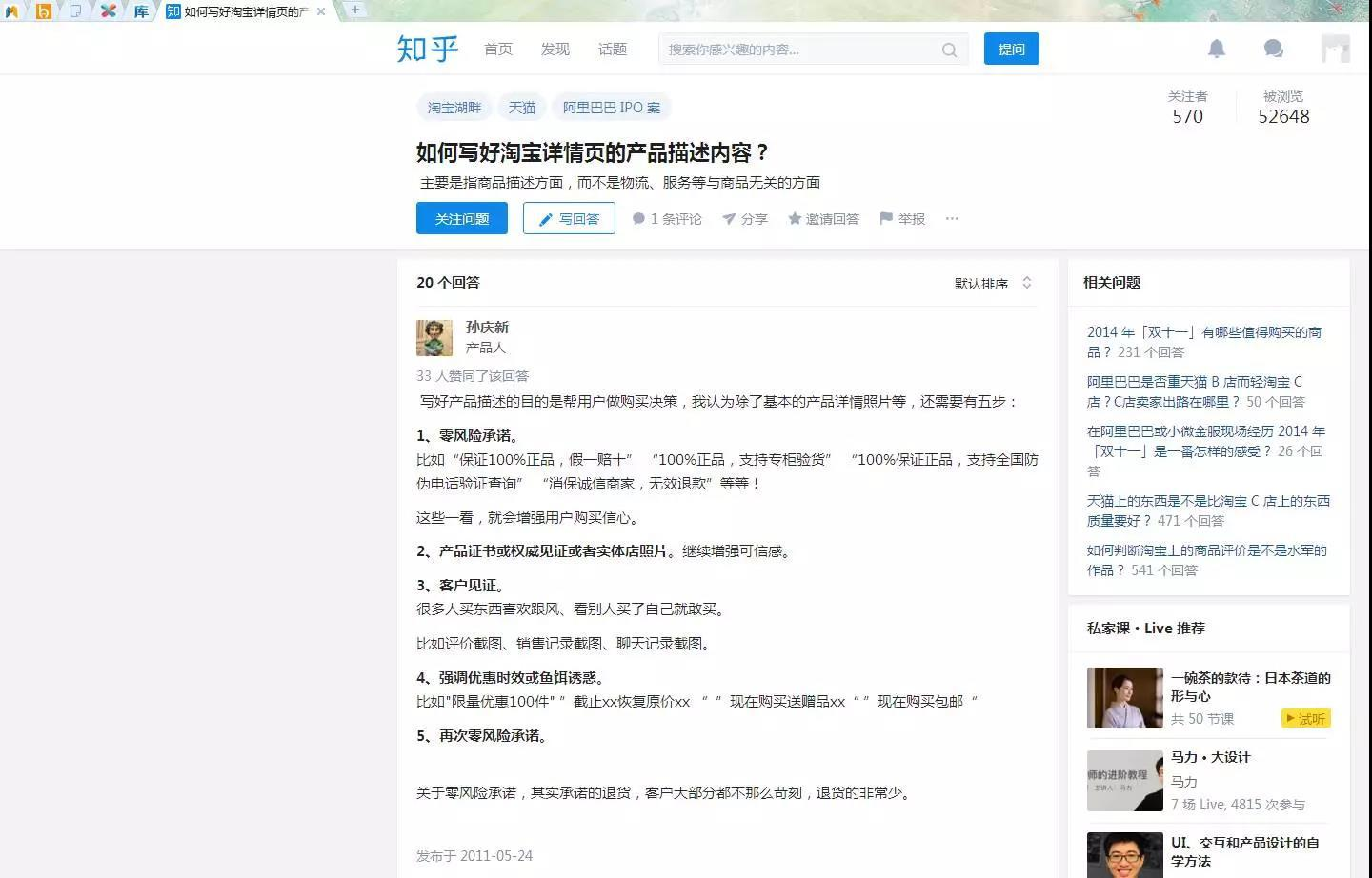Image resolution: width=1372 pixels, height=878 pixels.
Task: Click the Zhihu 知乎 logo
Action: [x=428, y=49]
